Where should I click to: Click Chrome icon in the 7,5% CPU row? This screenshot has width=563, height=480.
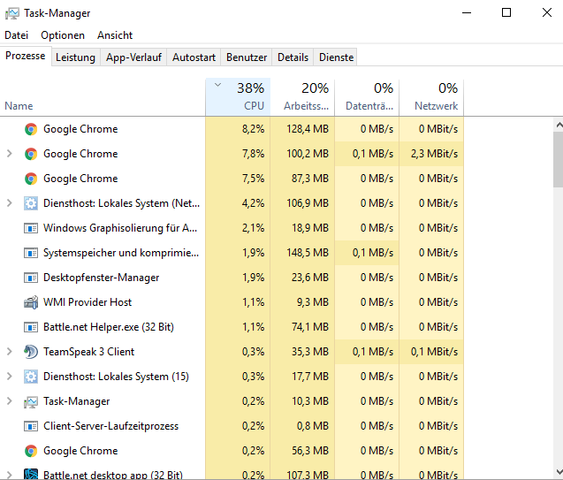pyautogui.click(x=31, y=179)
